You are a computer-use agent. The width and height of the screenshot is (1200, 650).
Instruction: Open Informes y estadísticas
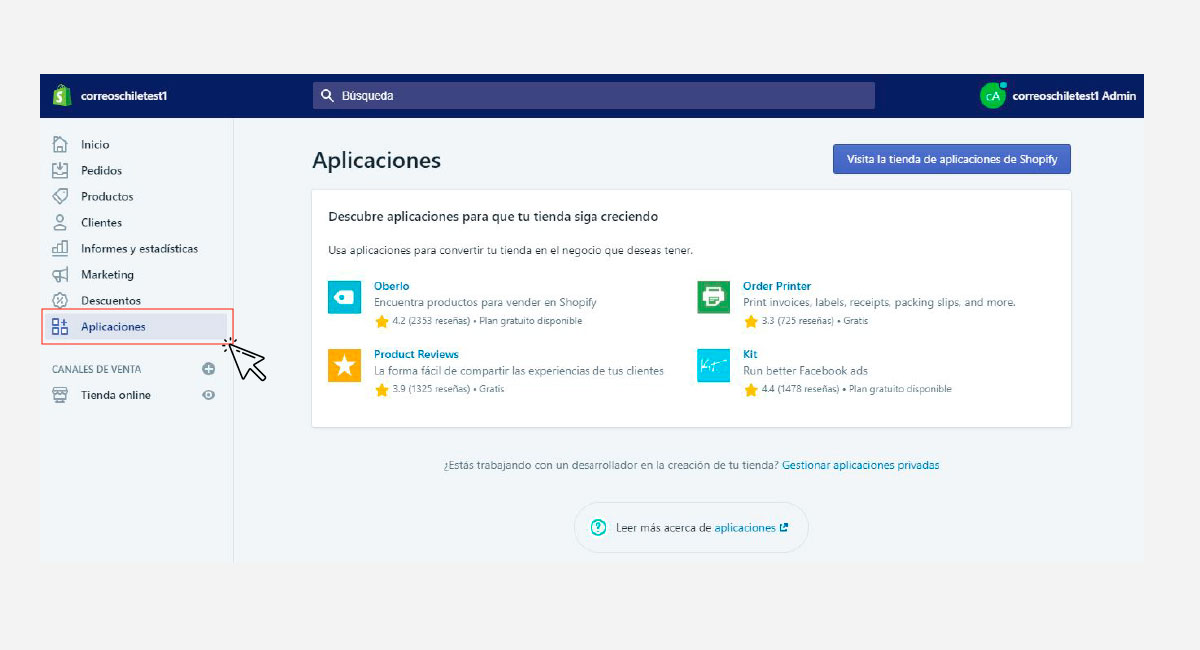point(139,248)
